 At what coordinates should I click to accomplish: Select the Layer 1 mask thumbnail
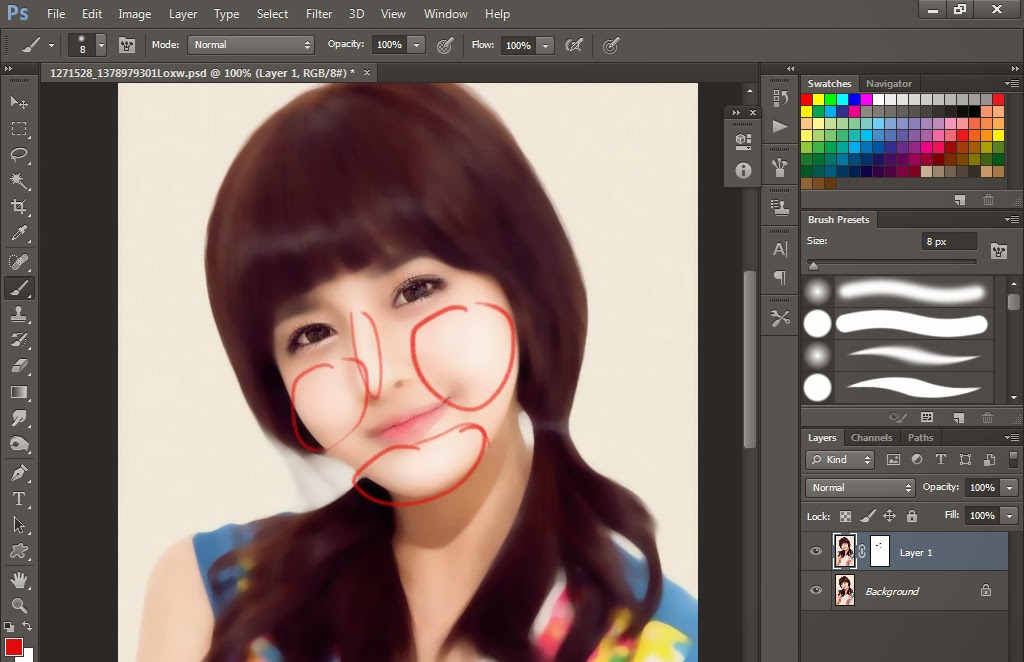(x=880, y=552)
